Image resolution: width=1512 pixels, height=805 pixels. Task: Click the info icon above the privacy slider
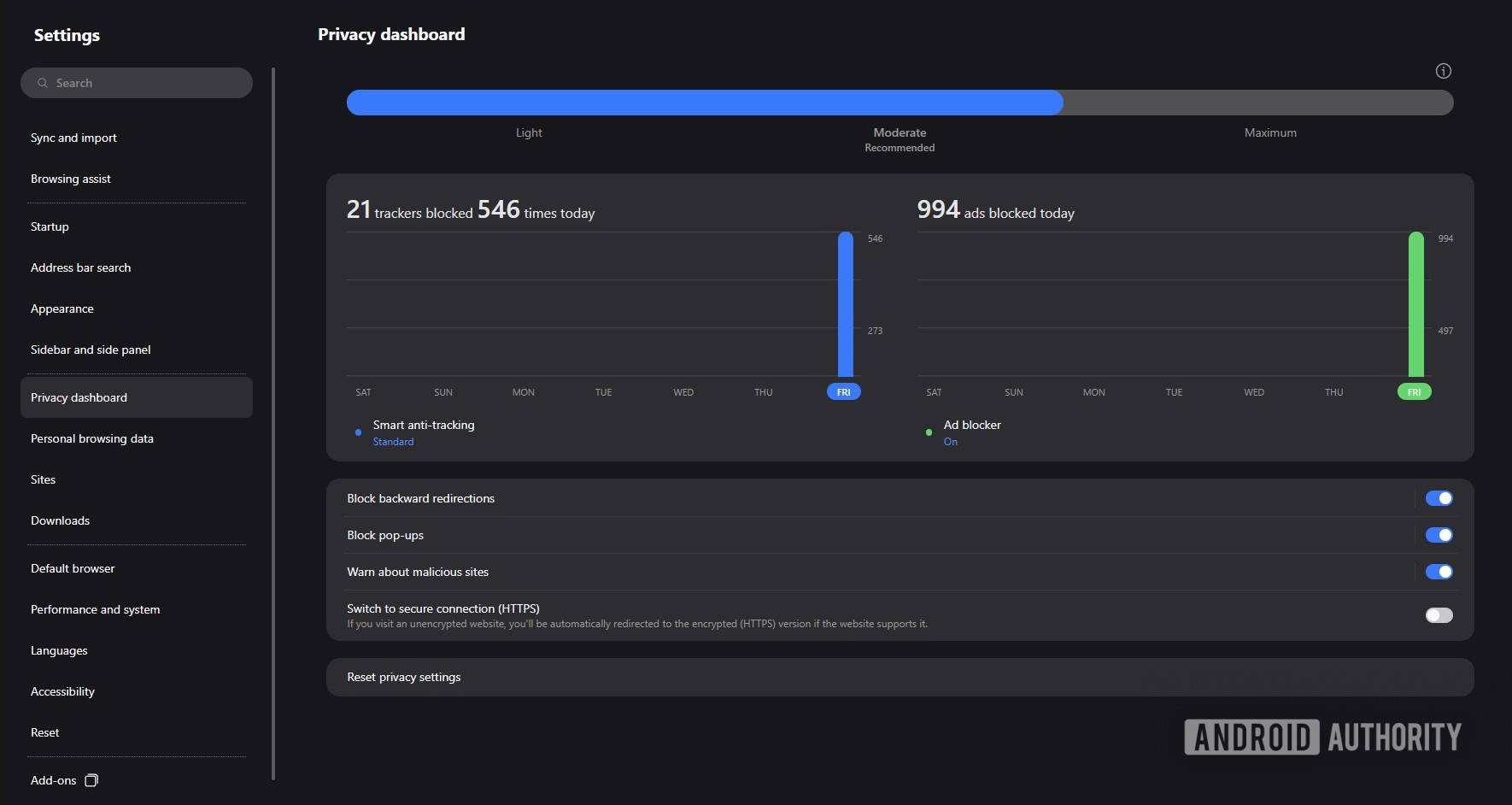(1443, 71)
